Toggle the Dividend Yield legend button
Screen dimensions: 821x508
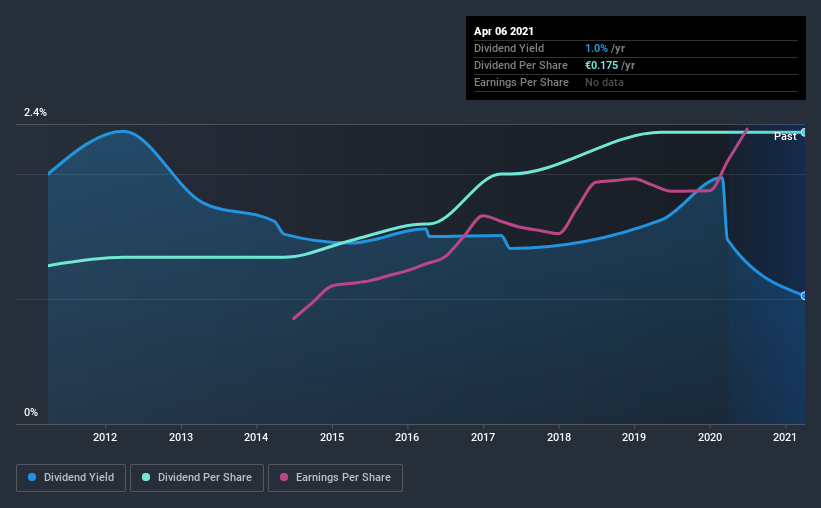(71, 478)
